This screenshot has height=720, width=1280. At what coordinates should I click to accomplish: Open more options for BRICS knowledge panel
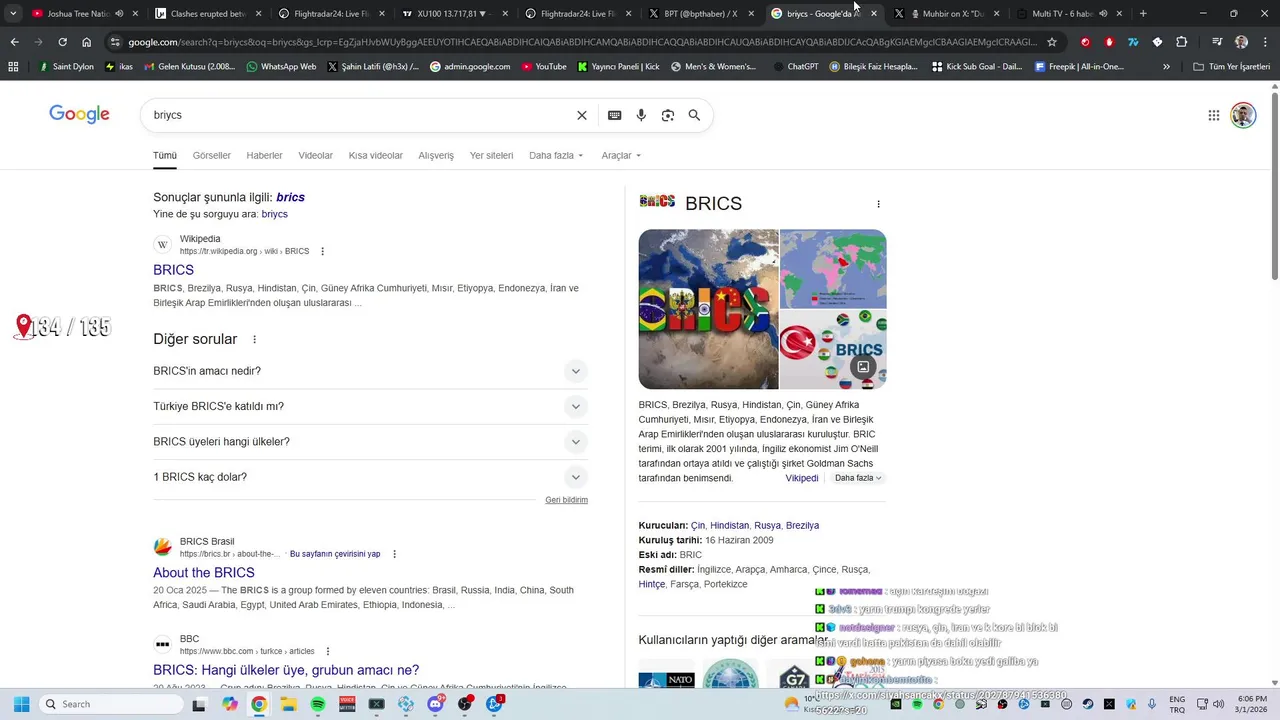tap(878, 204)
